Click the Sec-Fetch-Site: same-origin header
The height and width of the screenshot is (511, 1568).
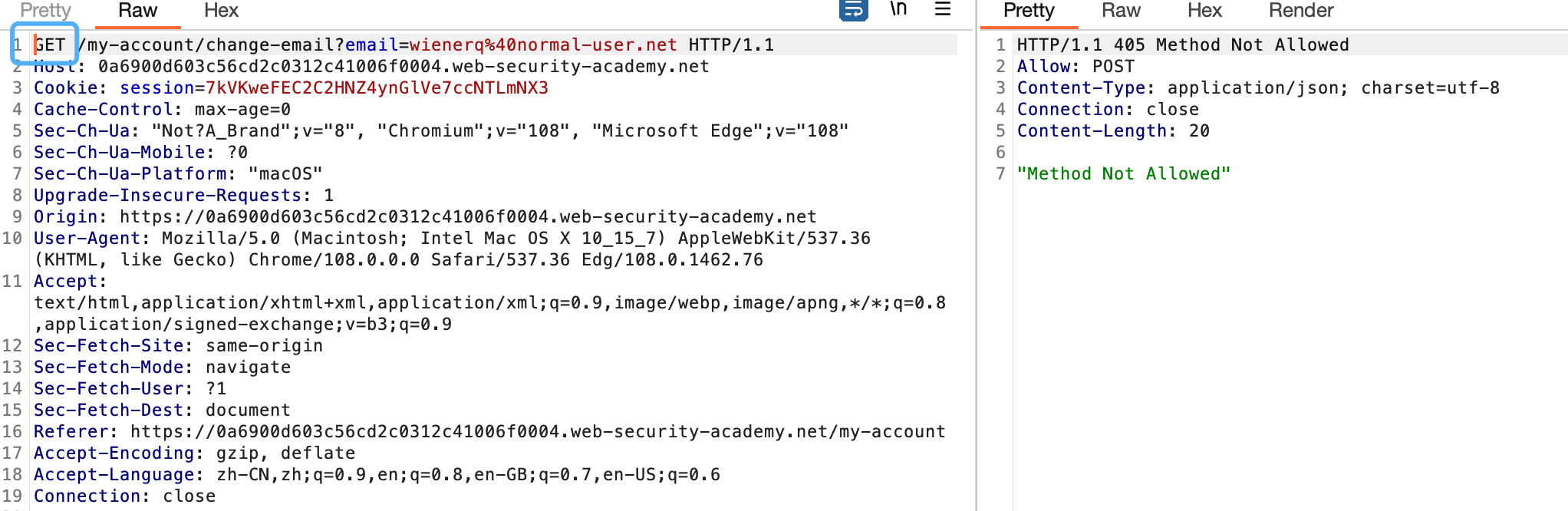[x=178, y=346]
